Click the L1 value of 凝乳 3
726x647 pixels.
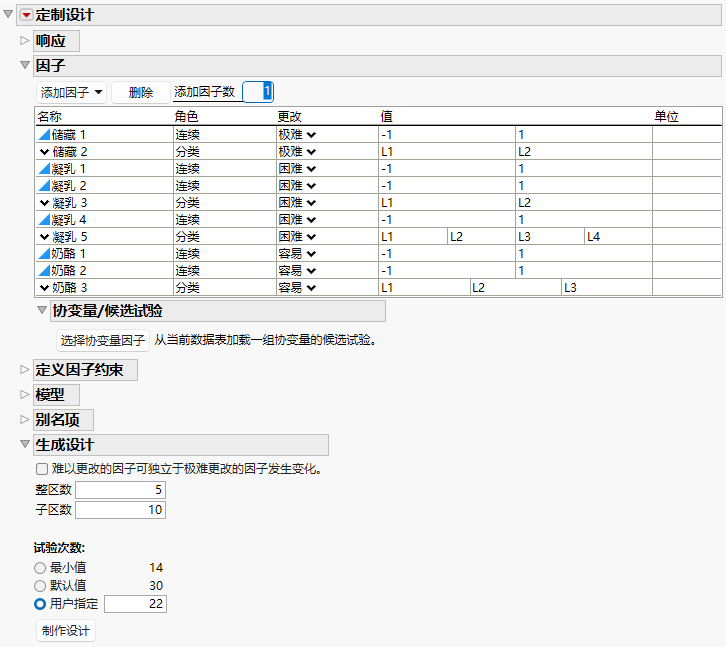pos(447,203)
